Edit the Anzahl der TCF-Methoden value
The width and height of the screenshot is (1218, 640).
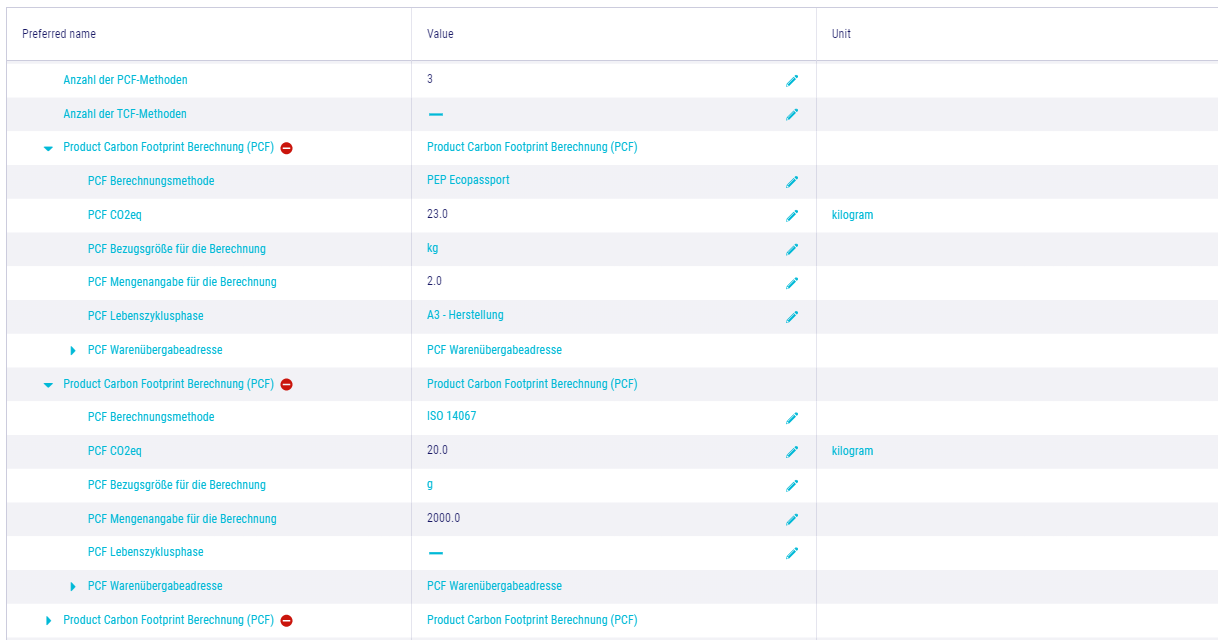[x=792, y=115]
